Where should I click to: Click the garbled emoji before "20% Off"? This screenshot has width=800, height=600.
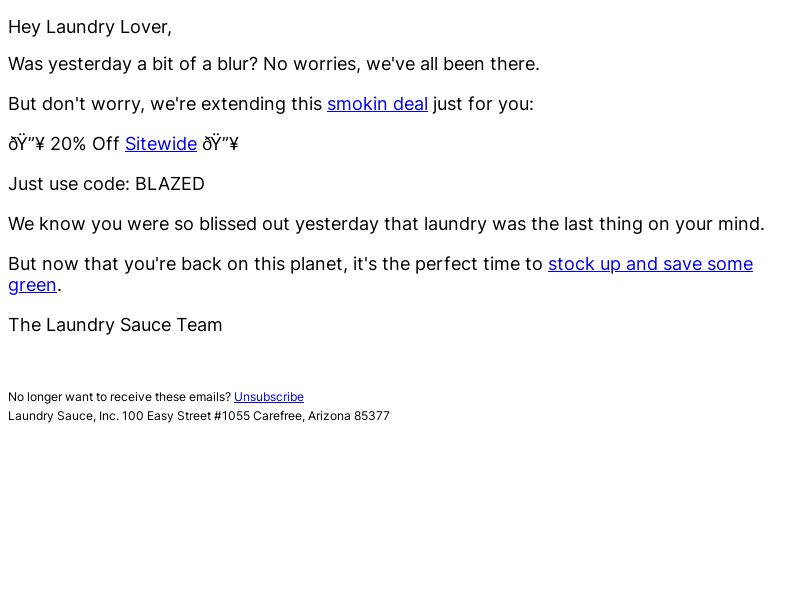(26, 144)
